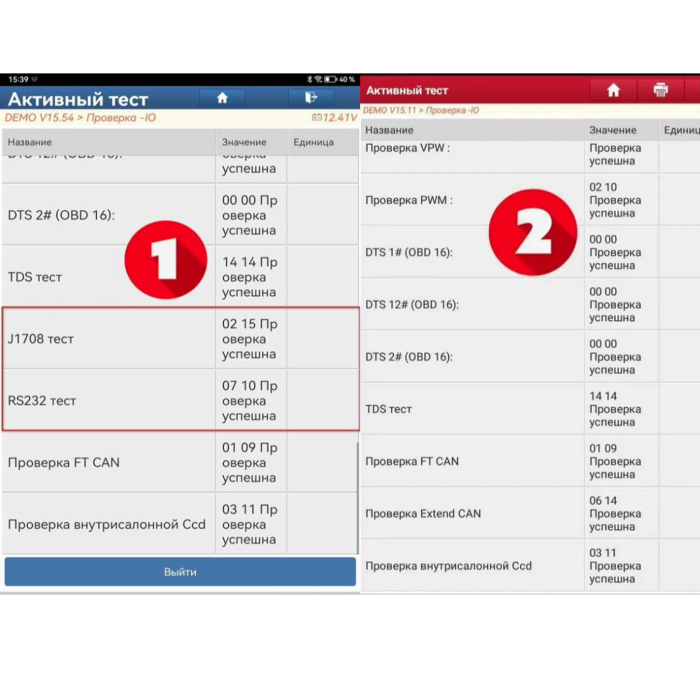Tap the battery 40% indicator in the status bar

(340, 79)
